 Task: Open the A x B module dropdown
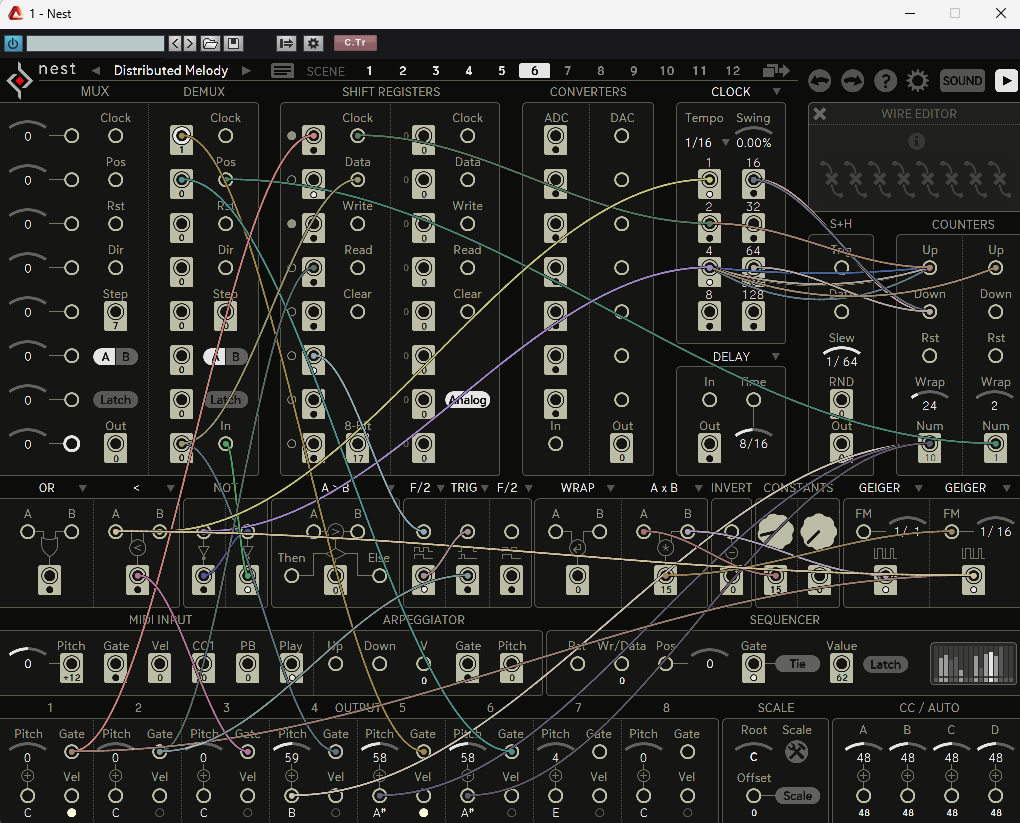(x=698, y=488)
